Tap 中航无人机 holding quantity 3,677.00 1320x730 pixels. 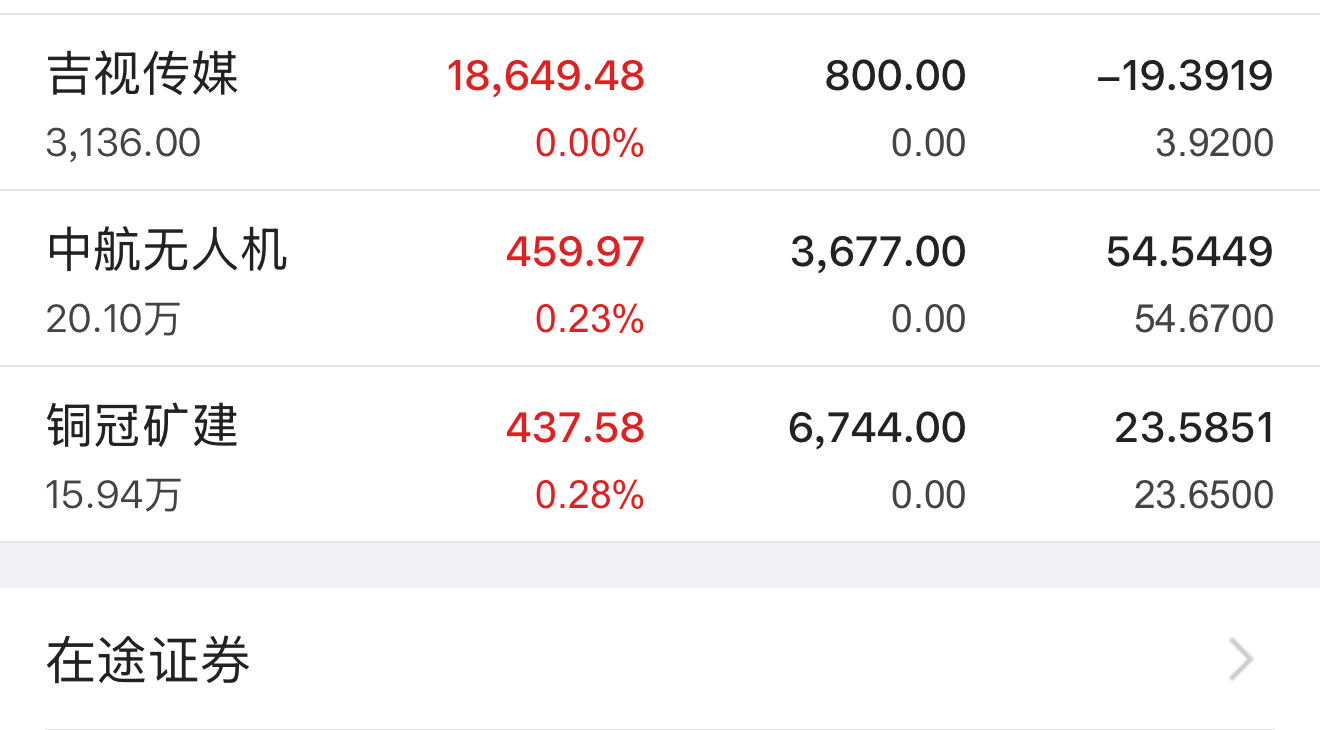[878, 252]
